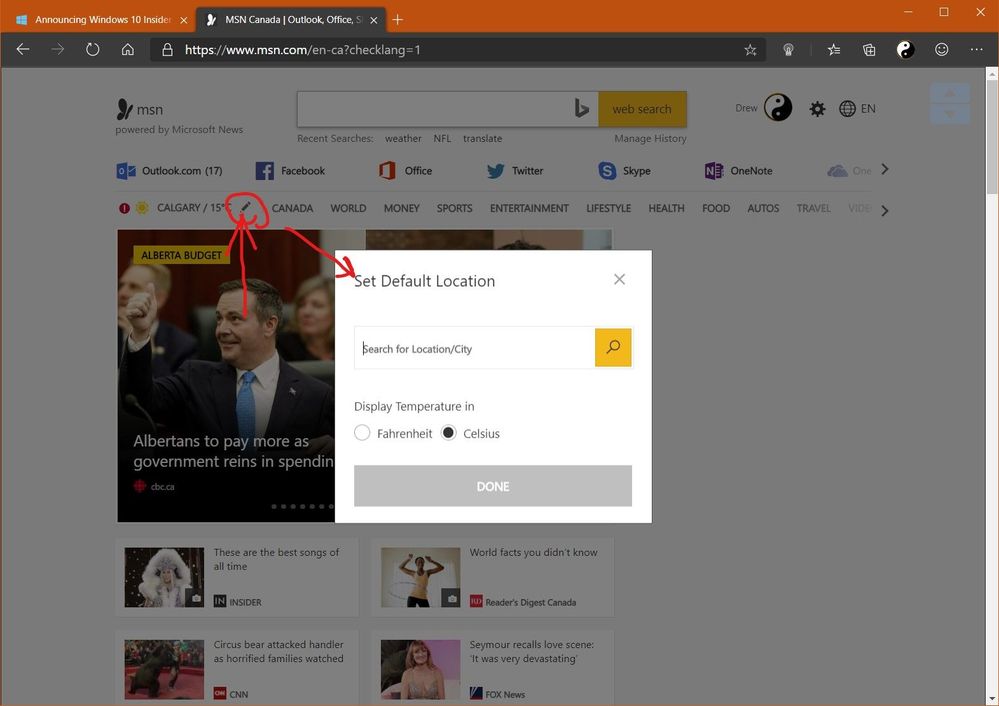Click the Bing logo in search box

581,108
